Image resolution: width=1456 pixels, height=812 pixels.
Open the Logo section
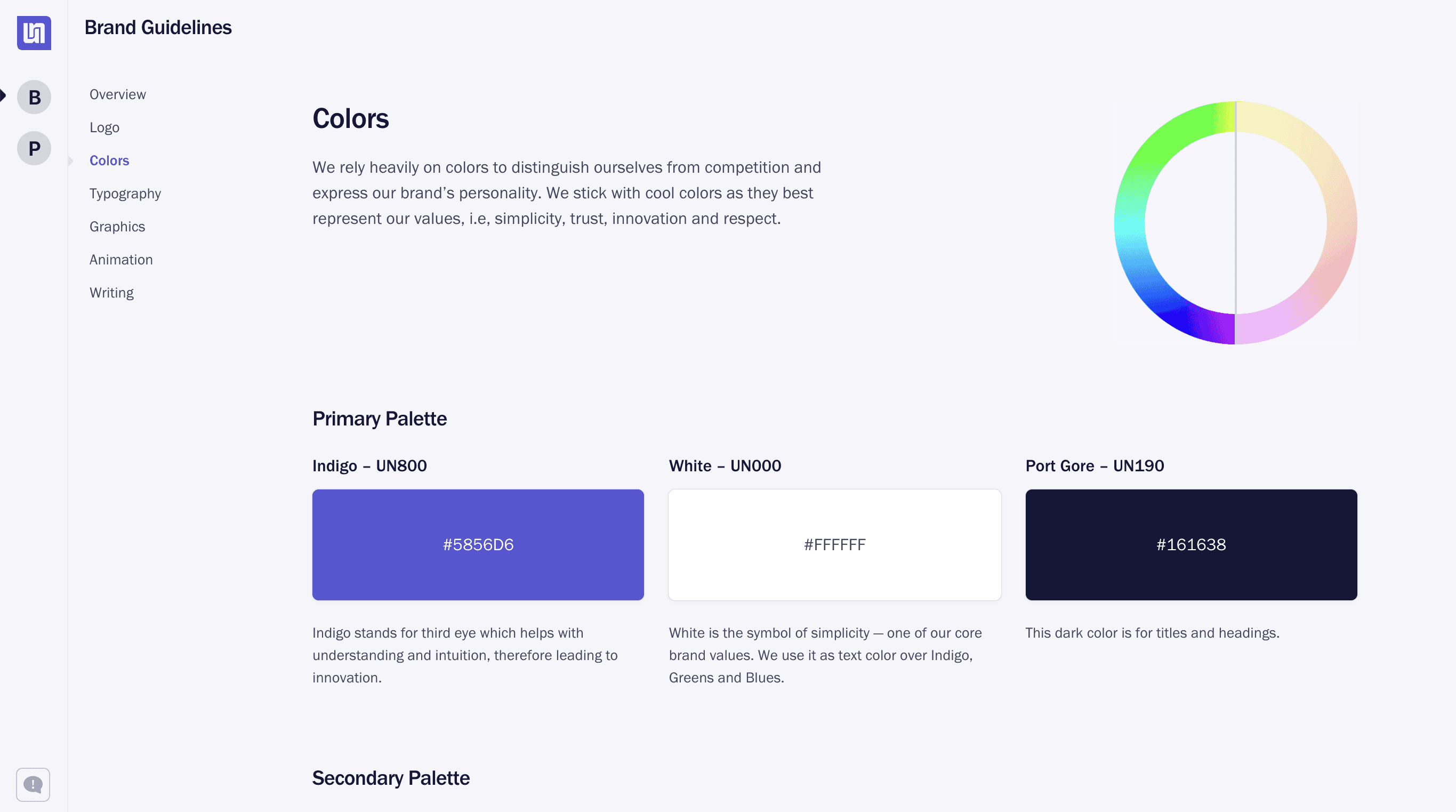(104, 127)
